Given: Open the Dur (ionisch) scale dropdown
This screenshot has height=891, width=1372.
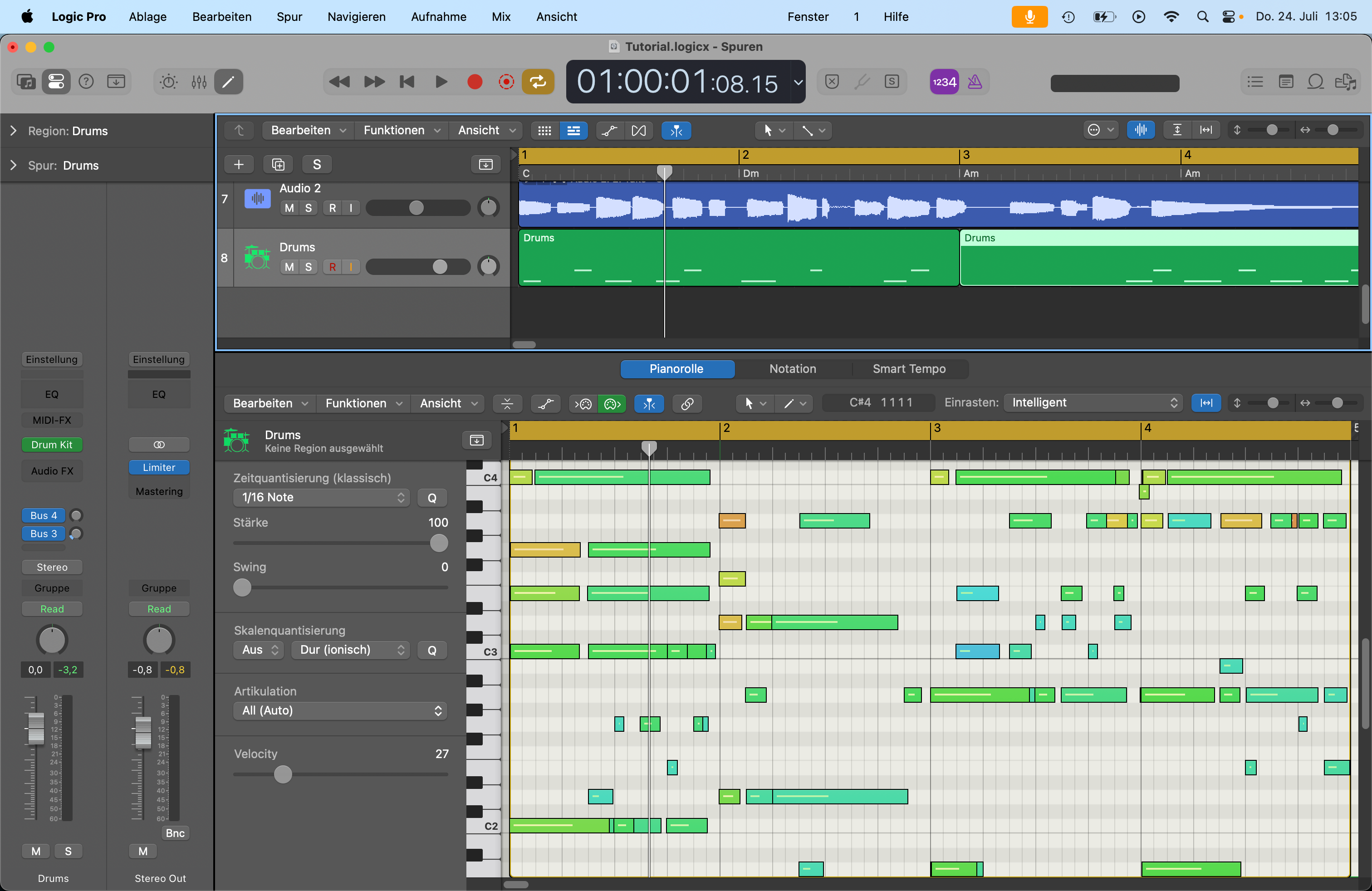Looking at the screenshot, I should point(350,650).
